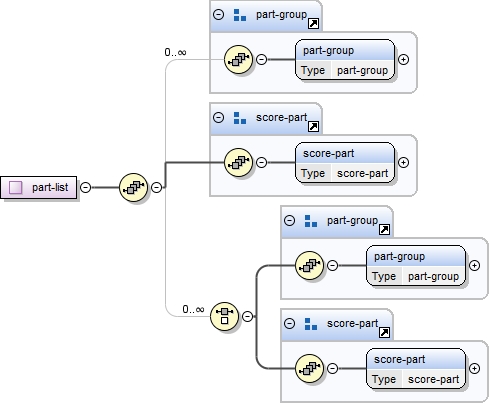Click the 0..∞ label beside the choice compositor
The width and height of the screenshot is (490, 404).
[x=193, y=309]
